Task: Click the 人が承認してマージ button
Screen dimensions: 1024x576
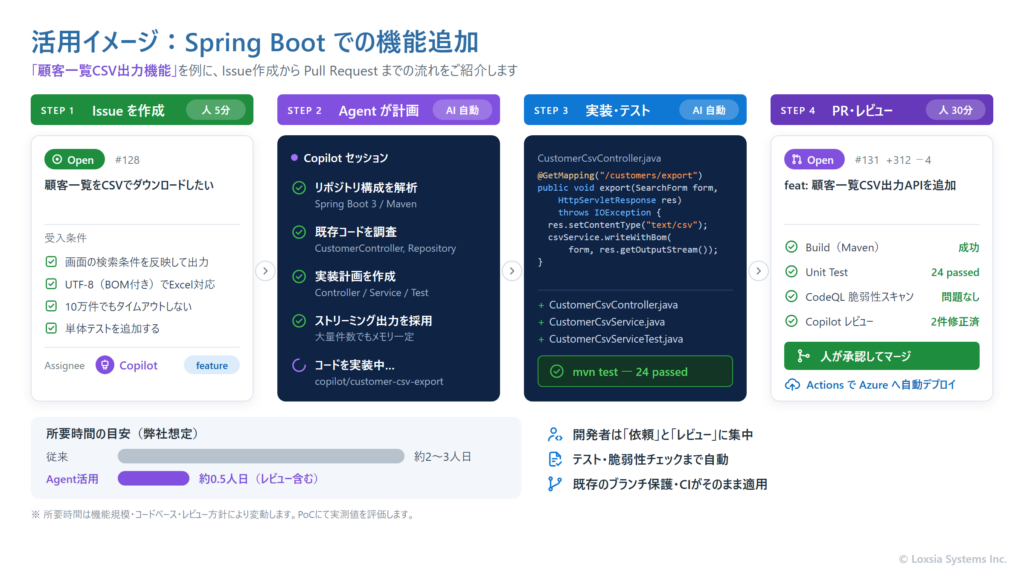Action: click(x=882, y=356)
